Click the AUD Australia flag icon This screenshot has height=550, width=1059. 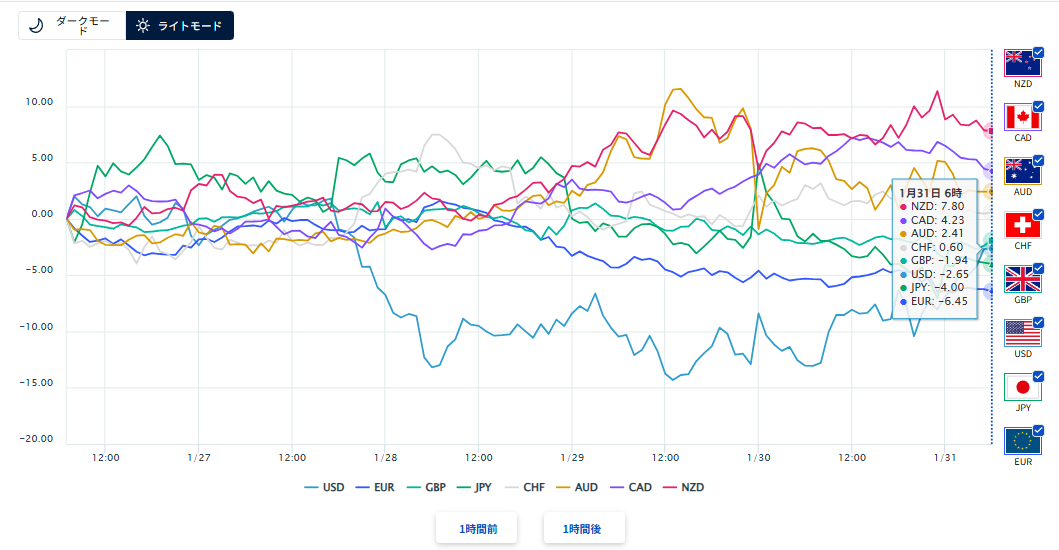1022,171
